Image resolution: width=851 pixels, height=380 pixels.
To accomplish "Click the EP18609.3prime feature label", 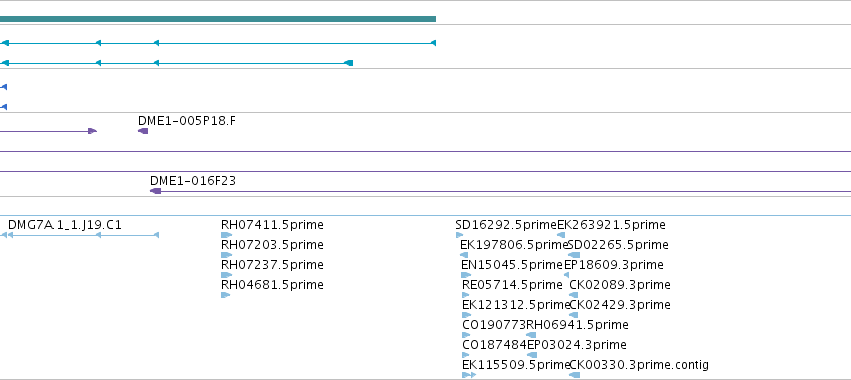I will pyautogui.click(x=614, y=265).
